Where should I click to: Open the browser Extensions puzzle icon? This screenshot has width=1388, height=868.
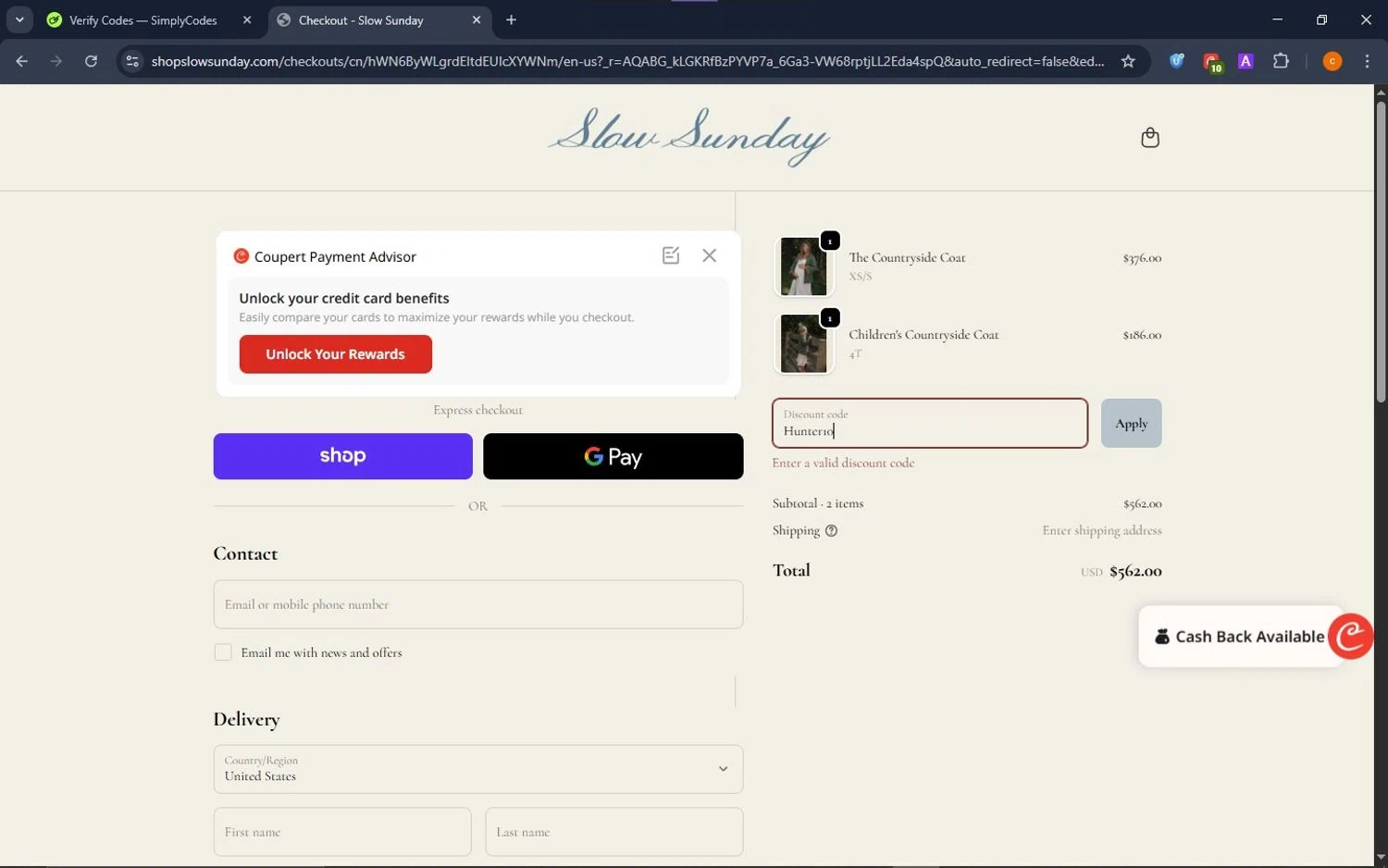1281,61
